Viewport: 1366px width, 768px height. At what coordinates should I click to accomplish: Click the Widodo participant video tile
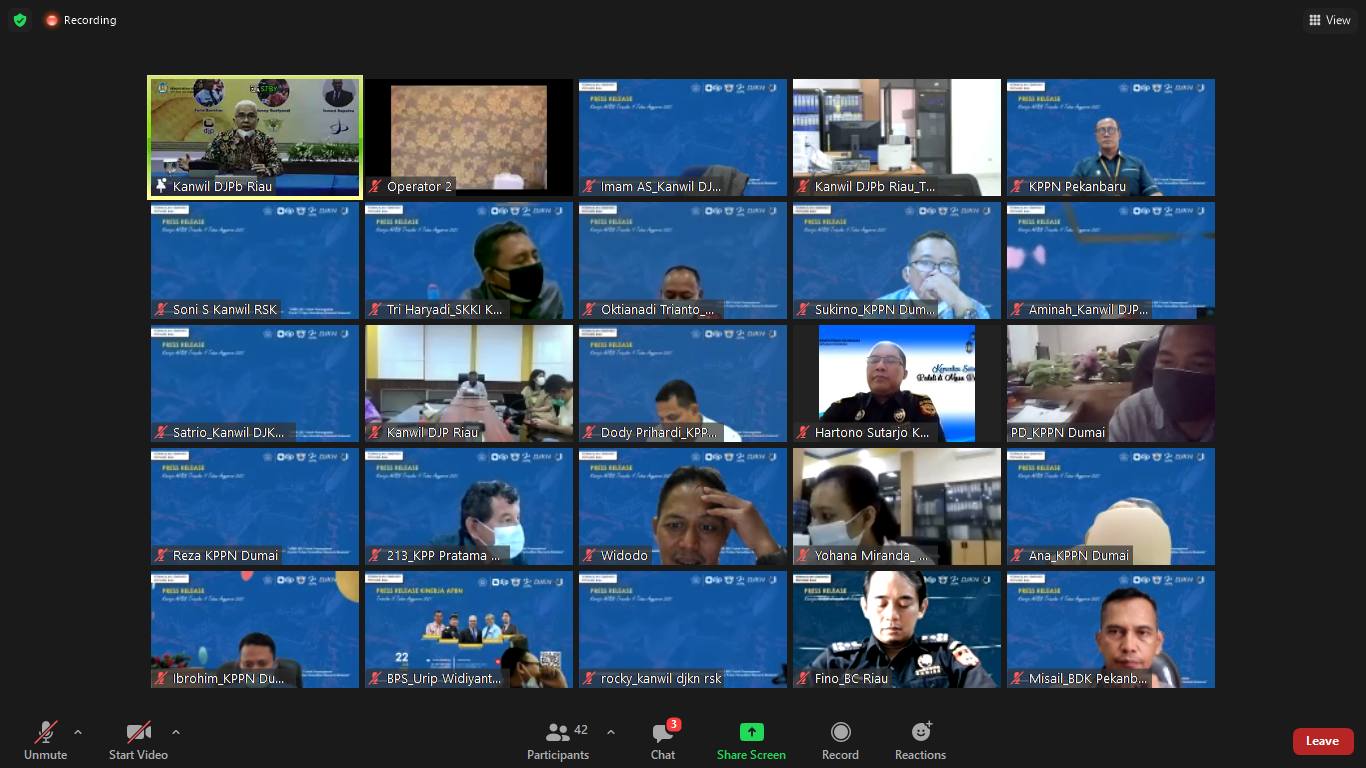click(x=682, y=506)
